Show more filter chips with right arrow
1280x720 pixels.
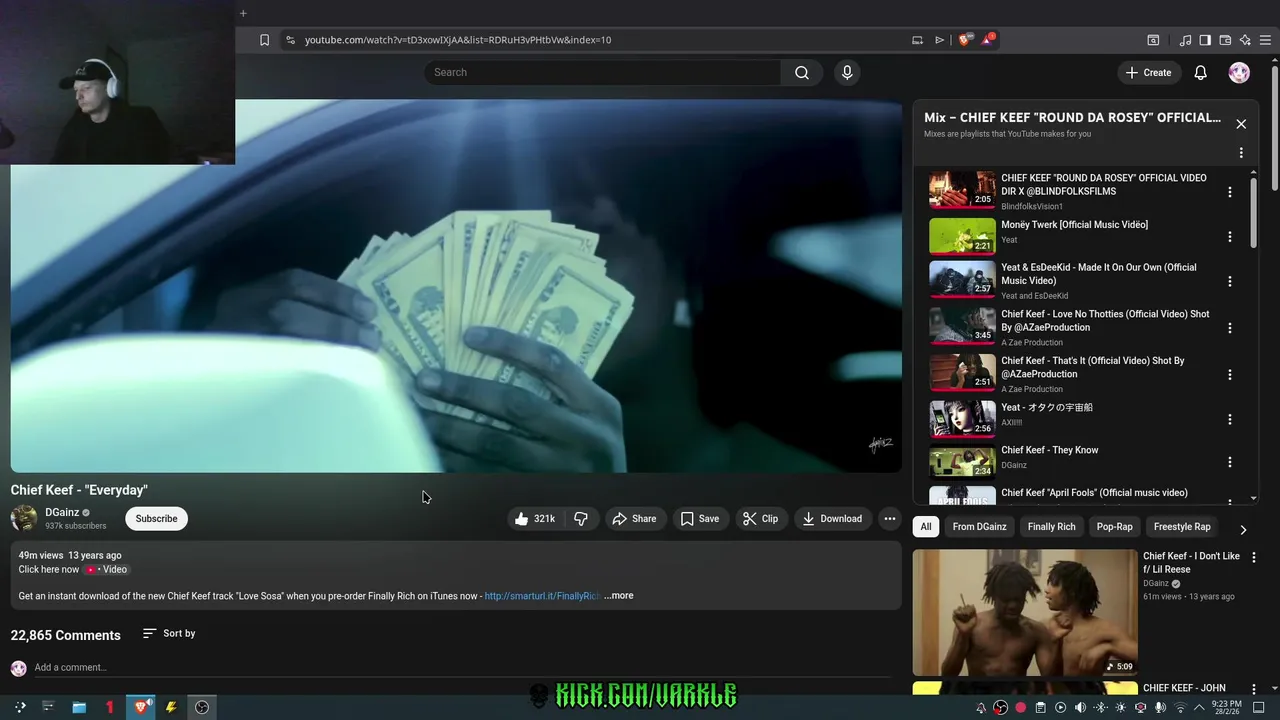click(x=1243, y=529)
